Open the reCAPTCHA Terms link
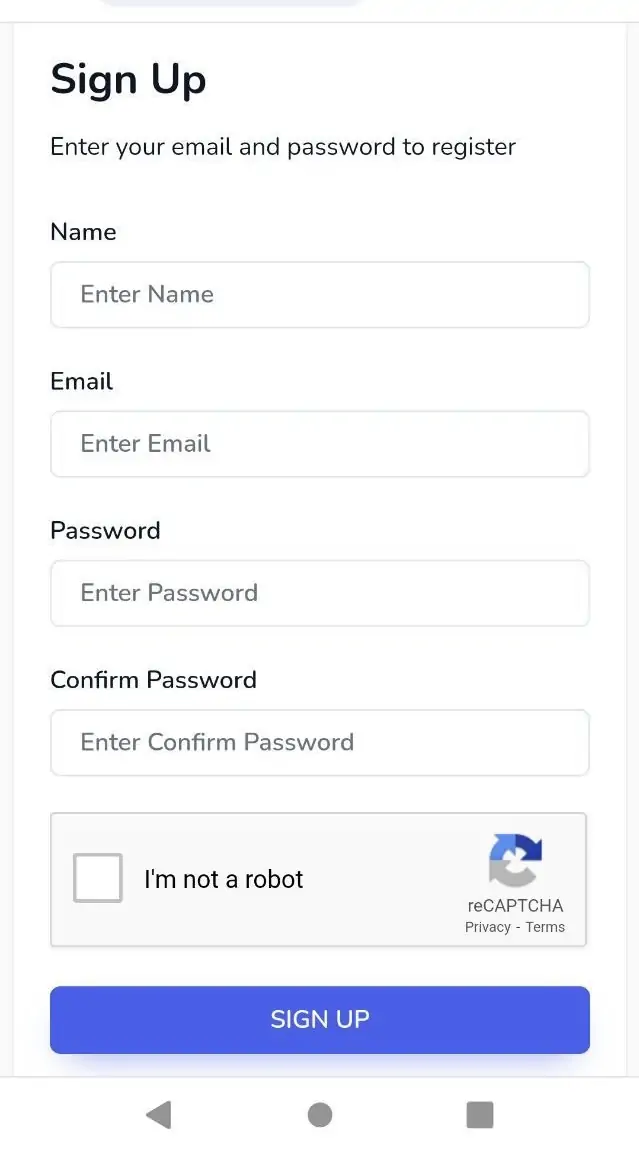This screenshot has height=1153, width=639. (x=545, y=927)
